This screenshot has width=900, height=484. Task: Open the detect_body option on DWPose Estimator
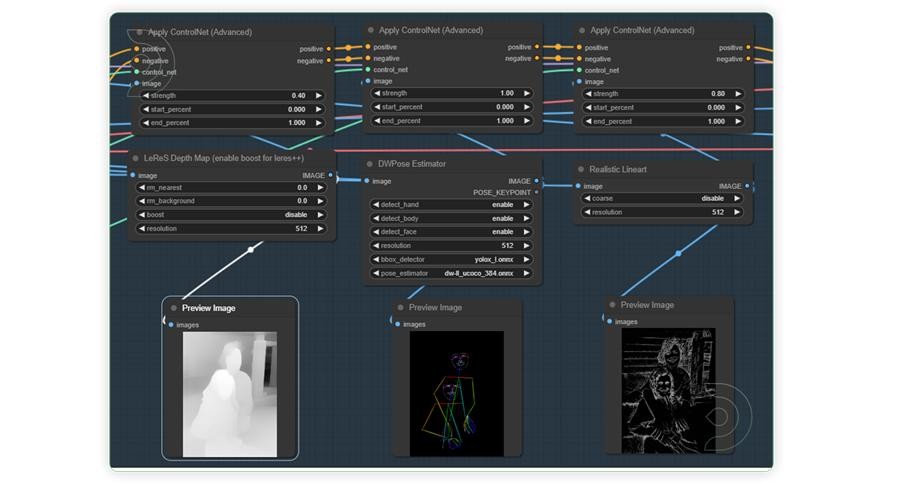pos(451,218)
